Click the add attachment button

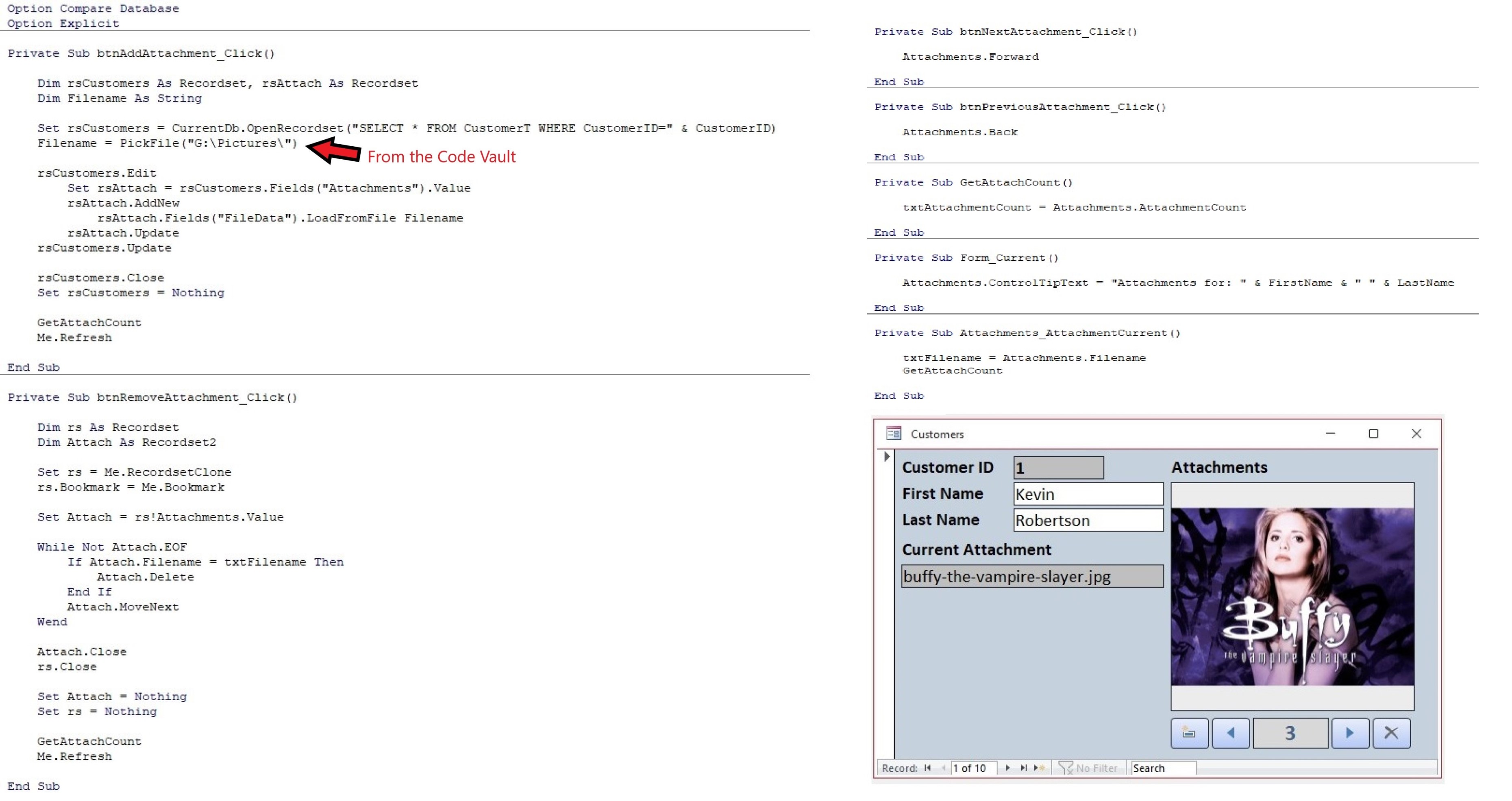tap(1189, 732)
